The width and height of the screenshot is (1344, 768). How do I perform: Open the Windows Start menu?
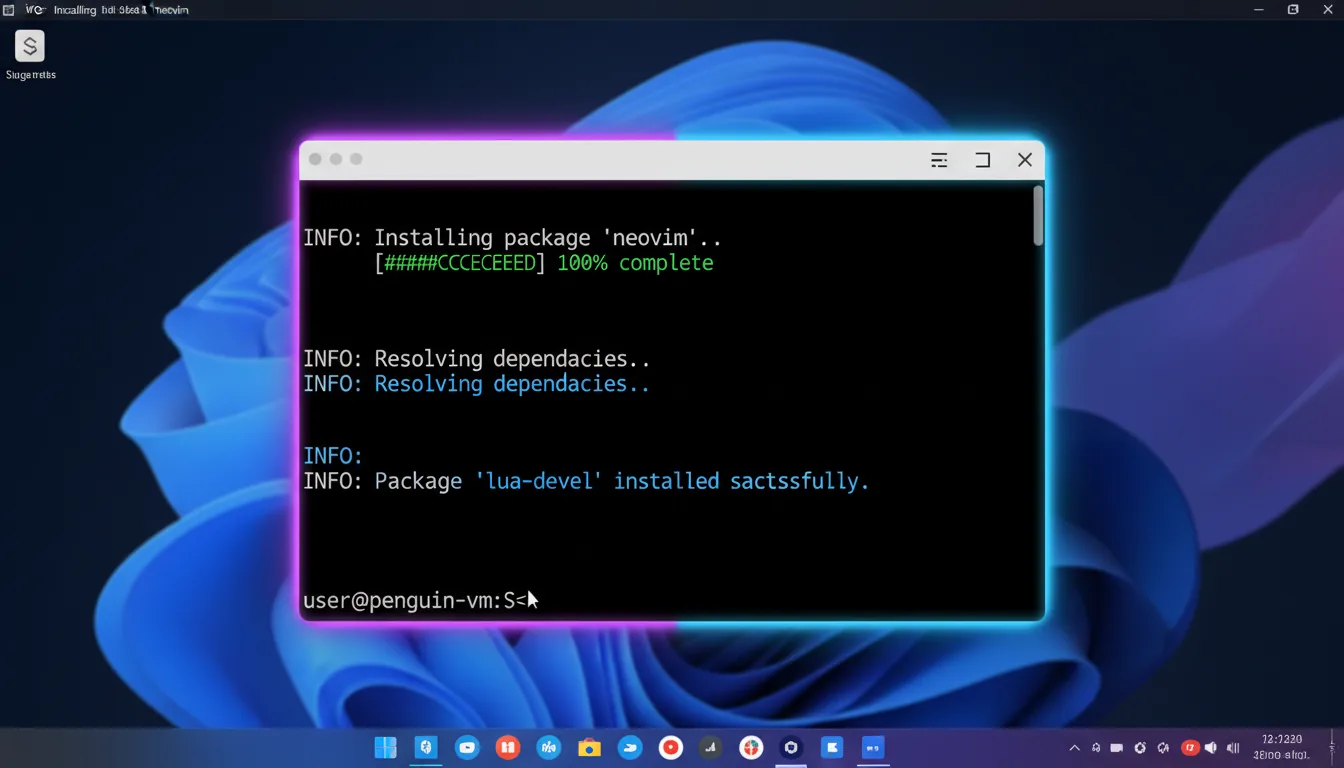tap(385, 747)
